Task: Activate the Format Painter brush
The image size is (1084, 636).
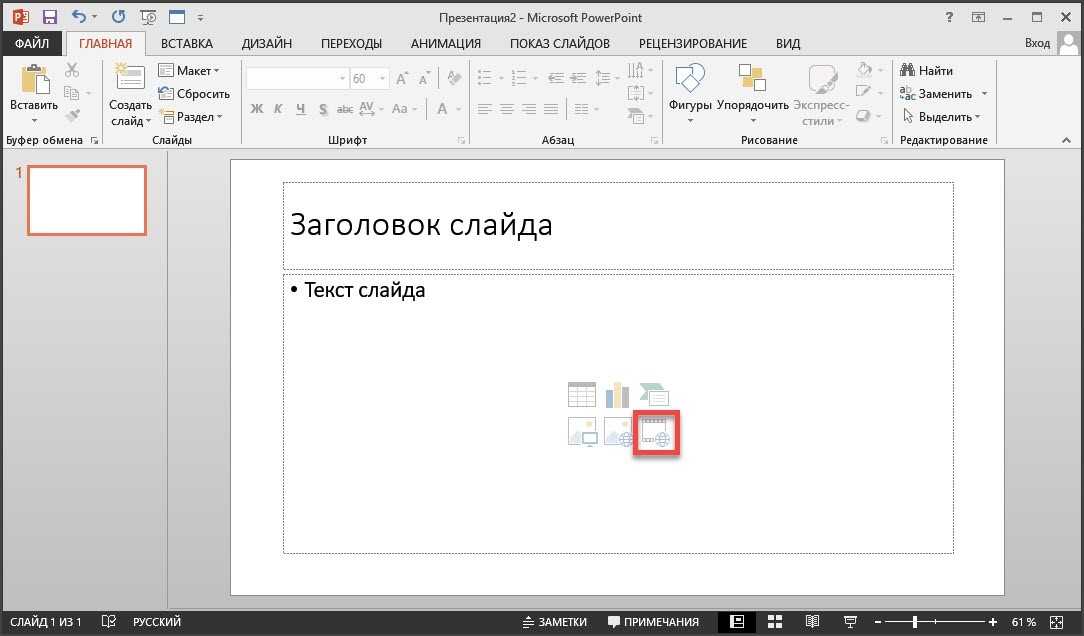Action: pos(72,115)
